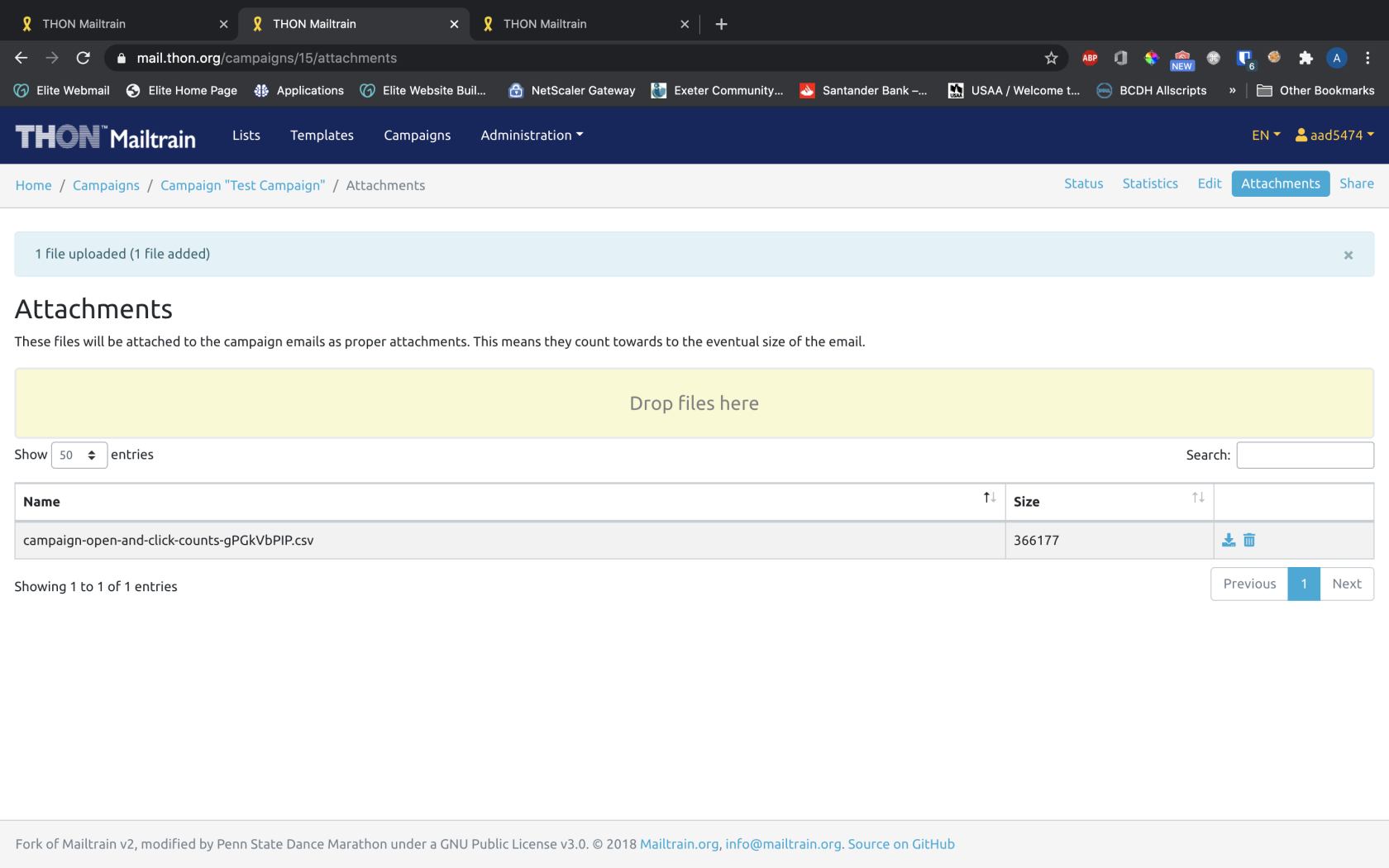
Task: Select the Attachments tab
Action: point(1281,184)
